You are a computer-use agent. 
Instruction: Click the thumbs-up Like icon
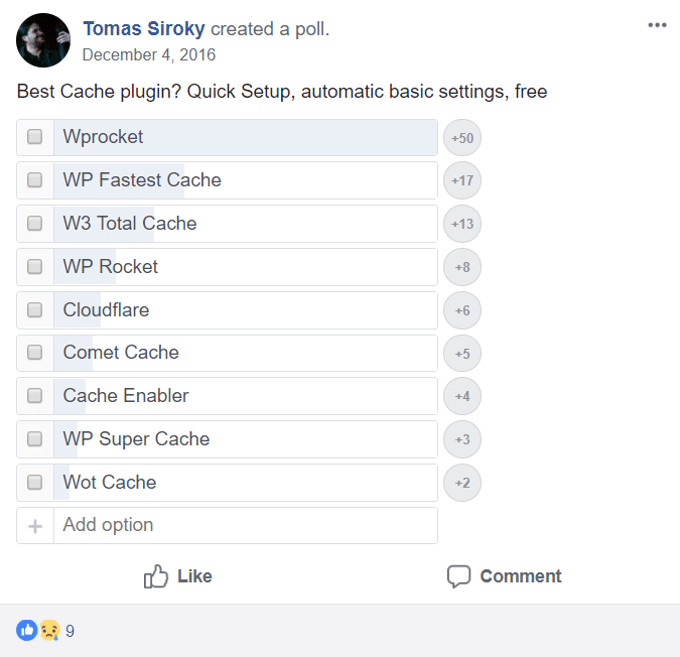click(x=156, y=576)
